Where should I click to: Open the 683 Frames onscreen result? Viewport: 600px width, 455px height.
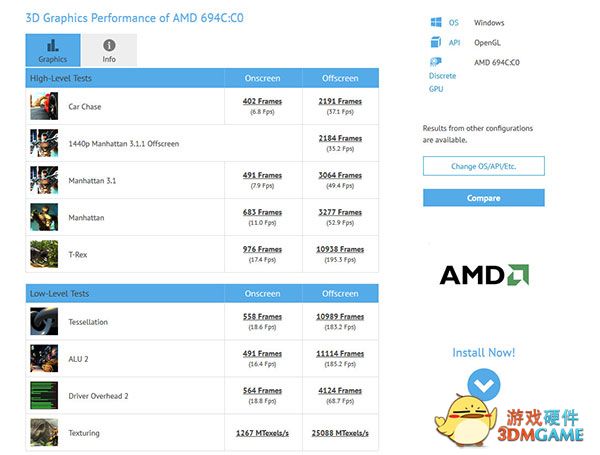pos(262,212)
